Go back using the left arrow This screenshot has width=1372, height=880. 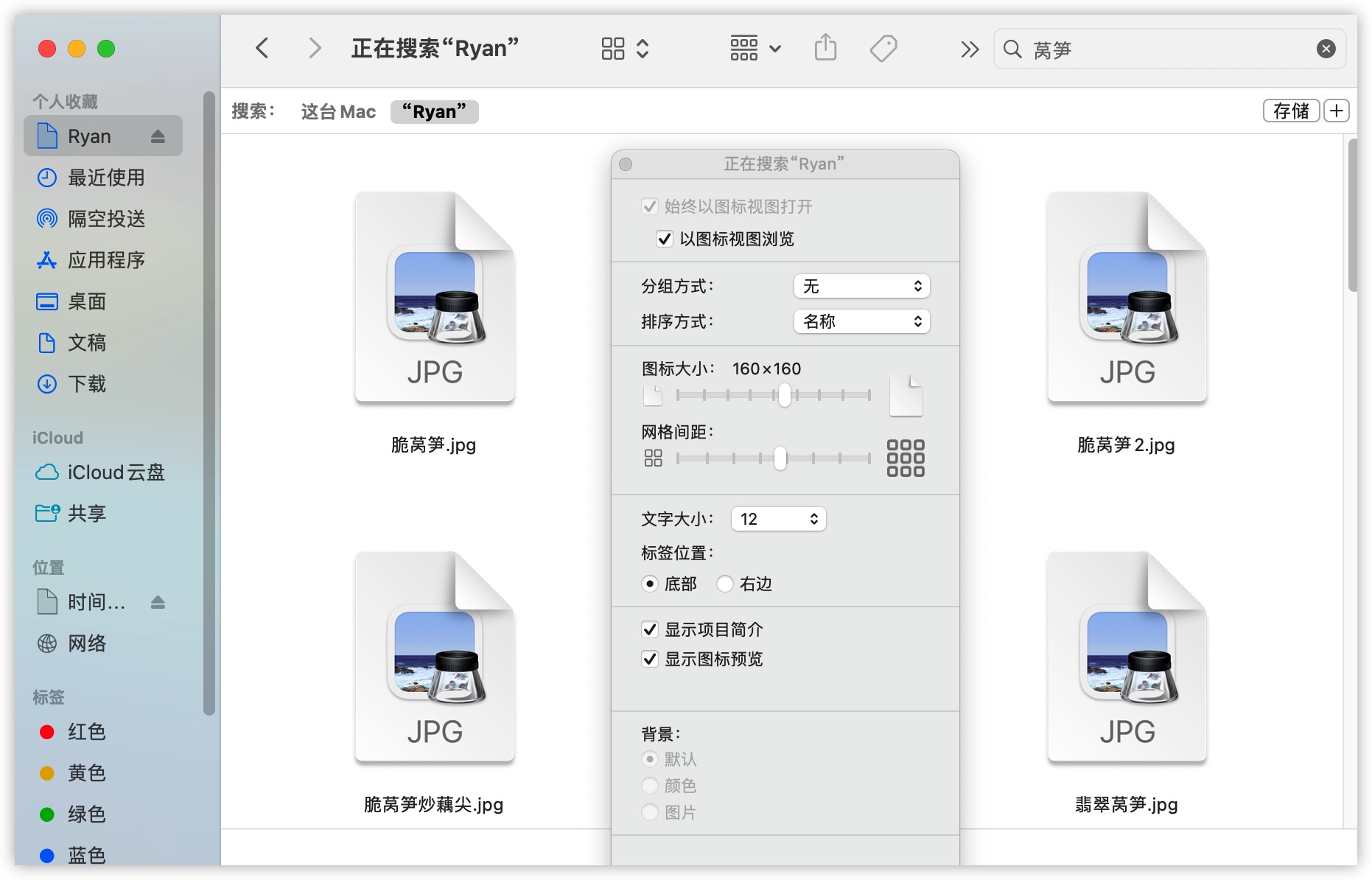click(262, 49)
